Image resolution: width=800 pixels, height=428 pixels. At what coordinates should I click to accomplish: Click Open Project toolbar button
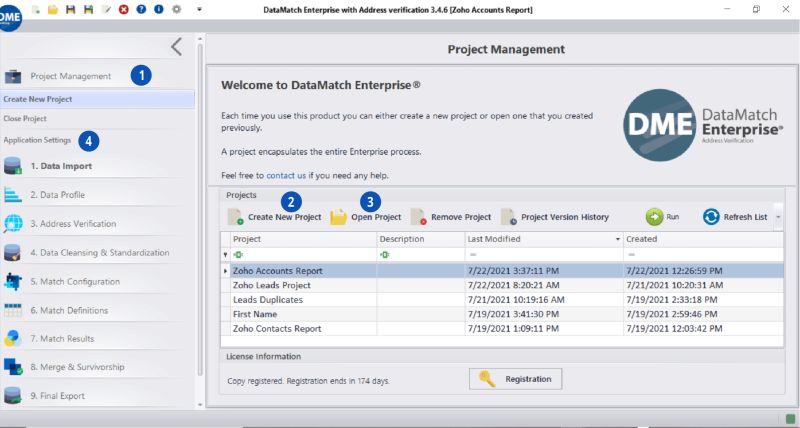click(366, 217)
